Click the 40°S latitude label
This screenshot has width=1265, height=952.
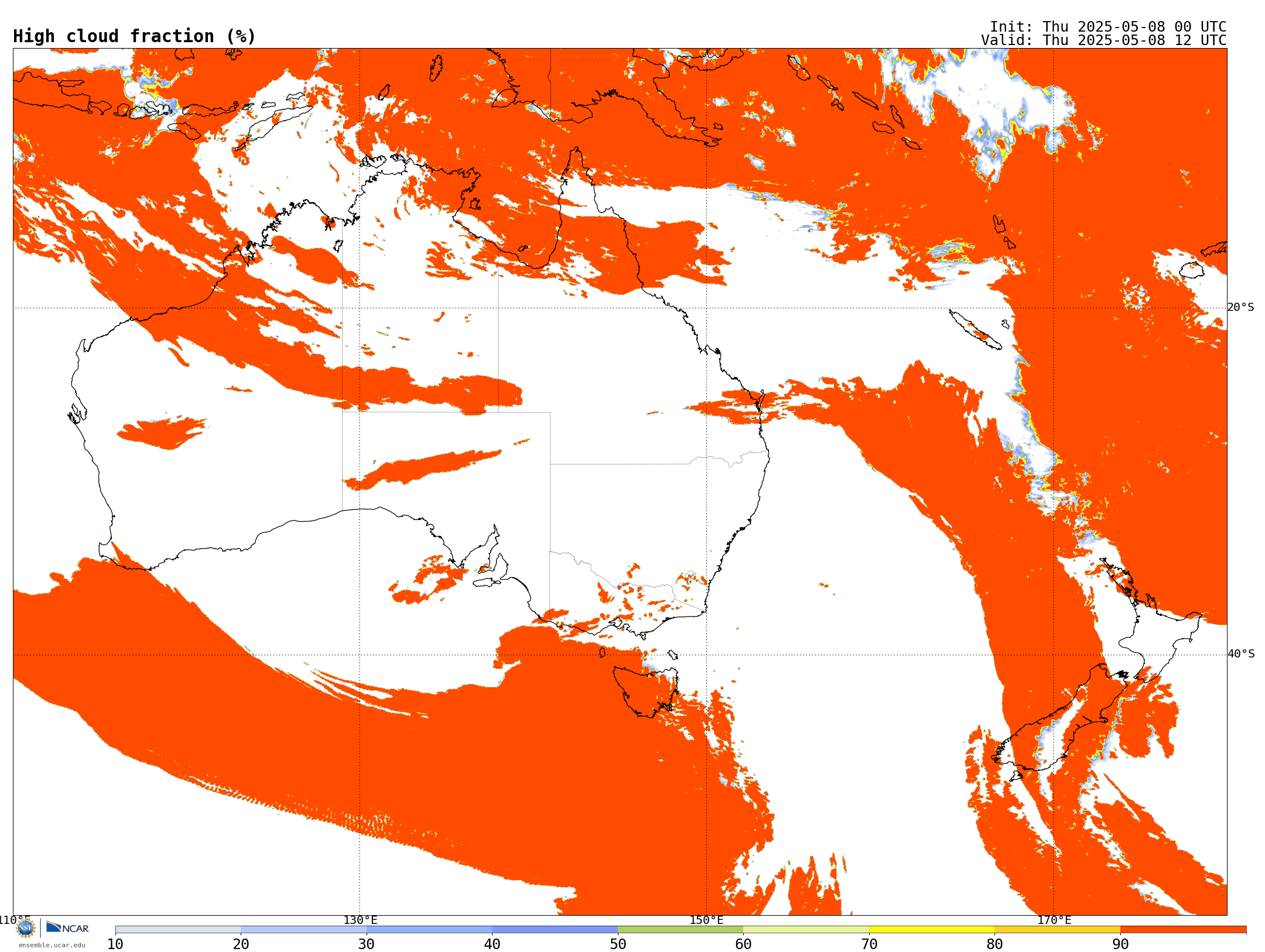[x=1240, y=654]
